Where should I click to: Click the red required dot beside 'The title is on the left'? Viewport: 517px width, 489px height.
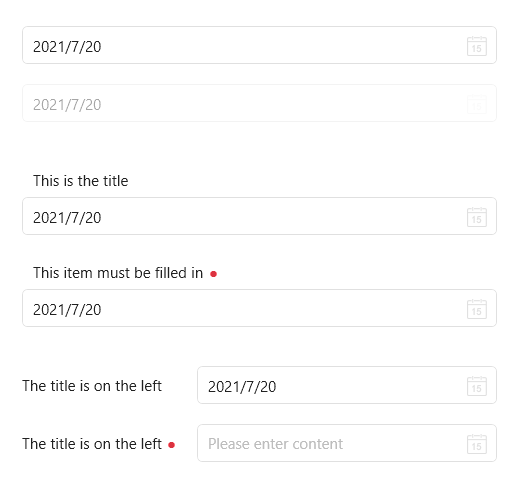(171, 445)
